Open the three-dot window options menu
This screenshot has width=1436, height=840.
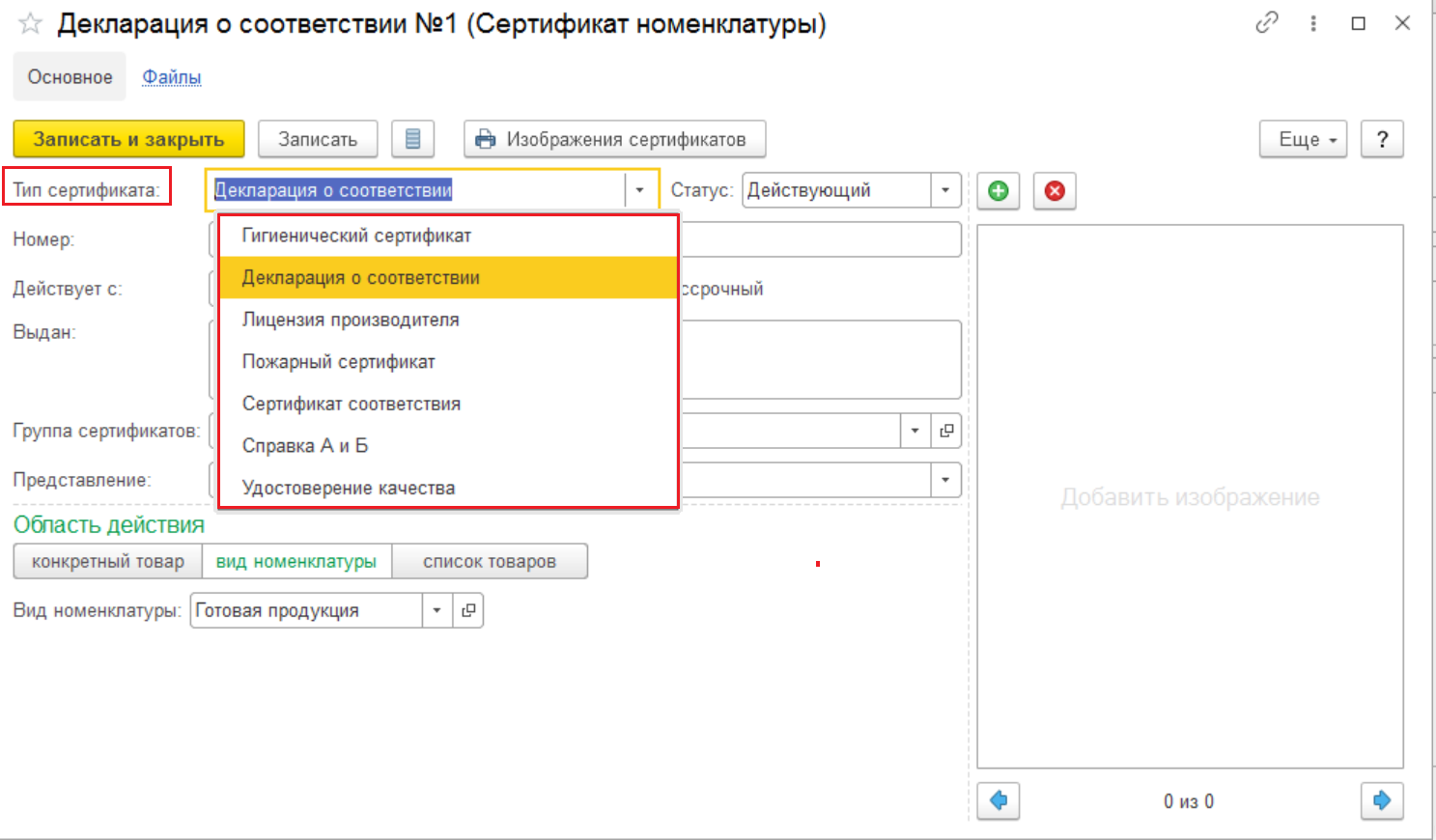coord(1313,23)
